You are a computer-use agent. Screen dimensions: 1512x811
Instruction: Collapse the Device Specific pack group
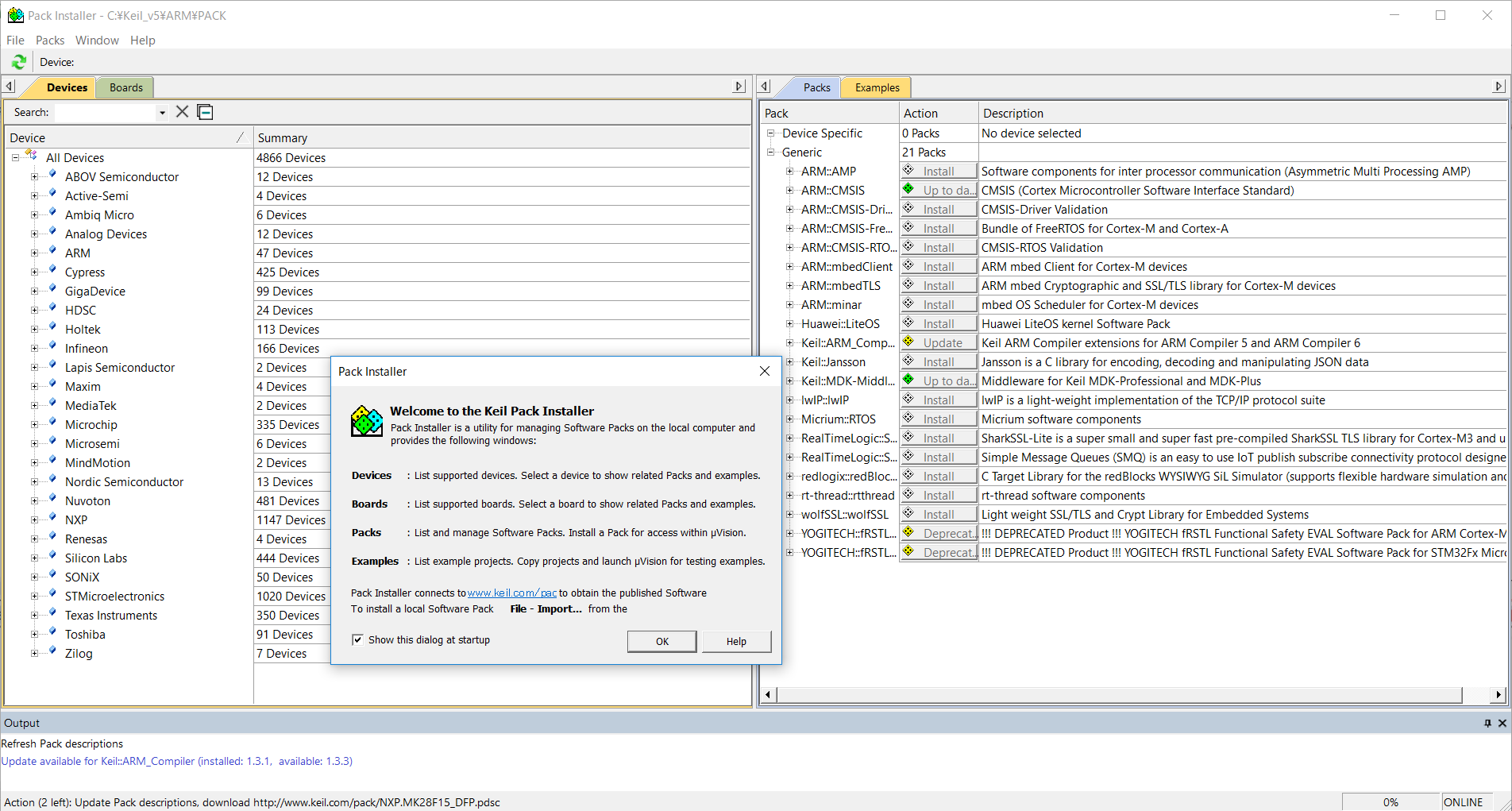(770, 133)
